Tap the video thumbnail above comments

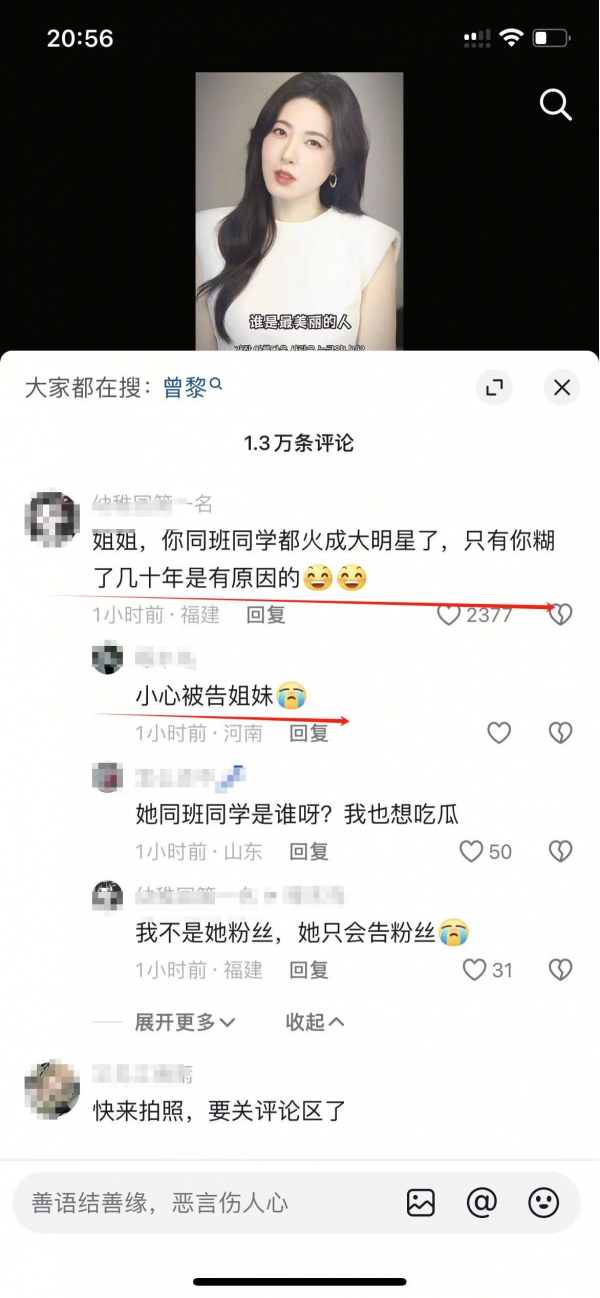coord(299,211)
